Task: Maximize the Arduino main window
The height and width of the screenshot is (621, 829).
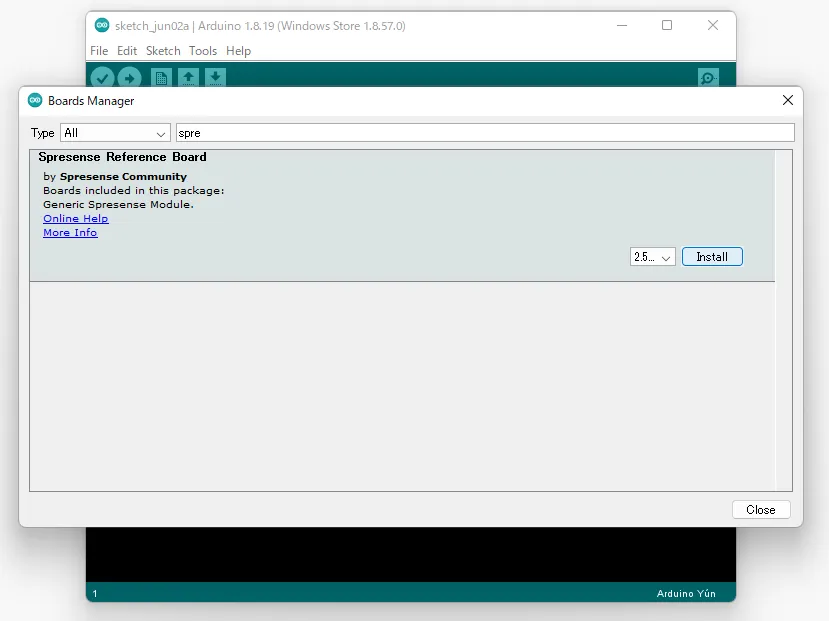Action: (667, 25)
